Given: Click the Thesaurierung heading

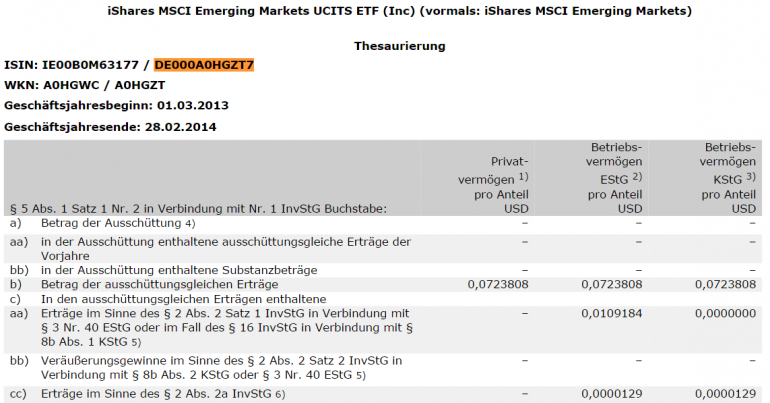Looking at the screenshot, I should pos(399,46).
